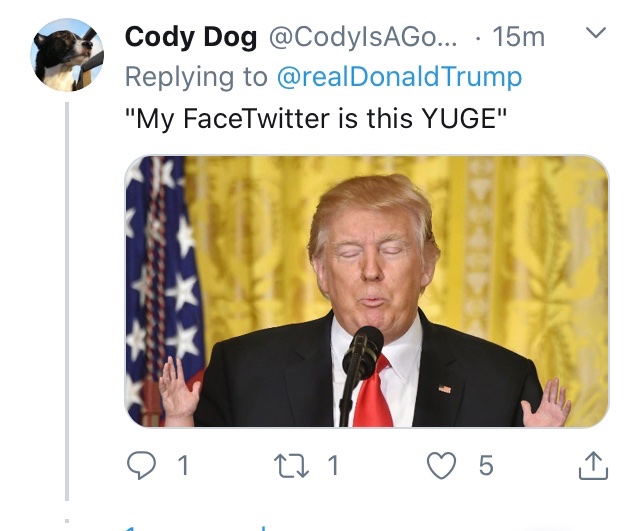640x531 pixels.
Task: Tap the retweet count beside the arrows
Action: click(x=334, y=465)
